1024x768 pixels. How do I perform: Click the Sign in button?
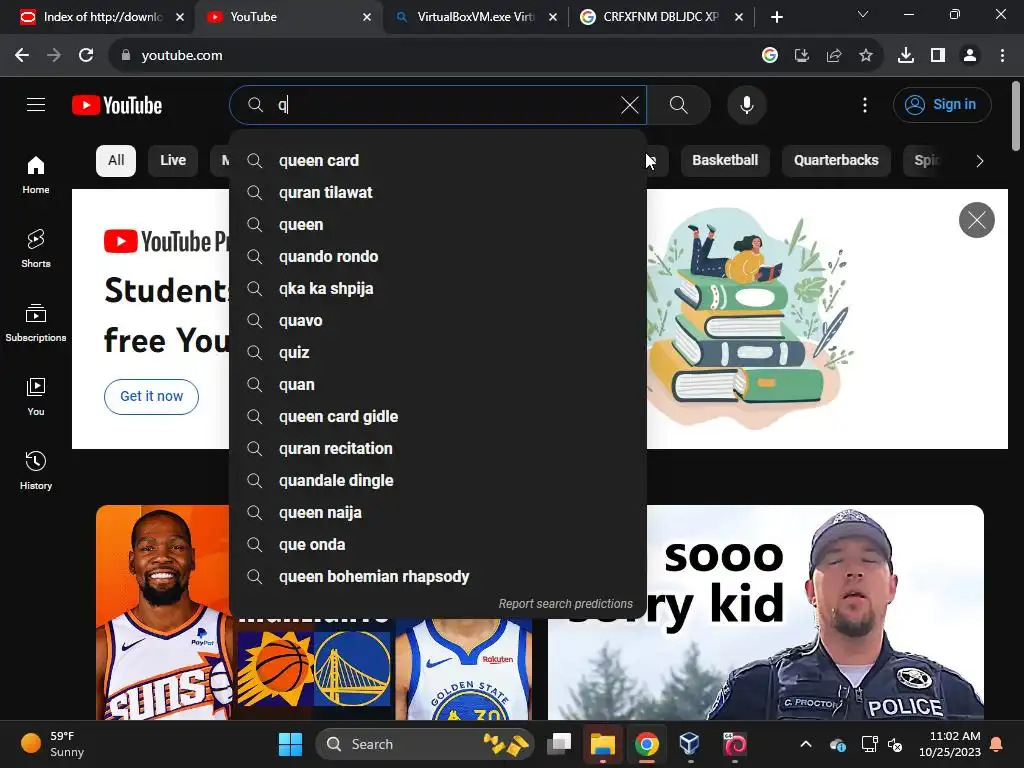pos(942,104)
